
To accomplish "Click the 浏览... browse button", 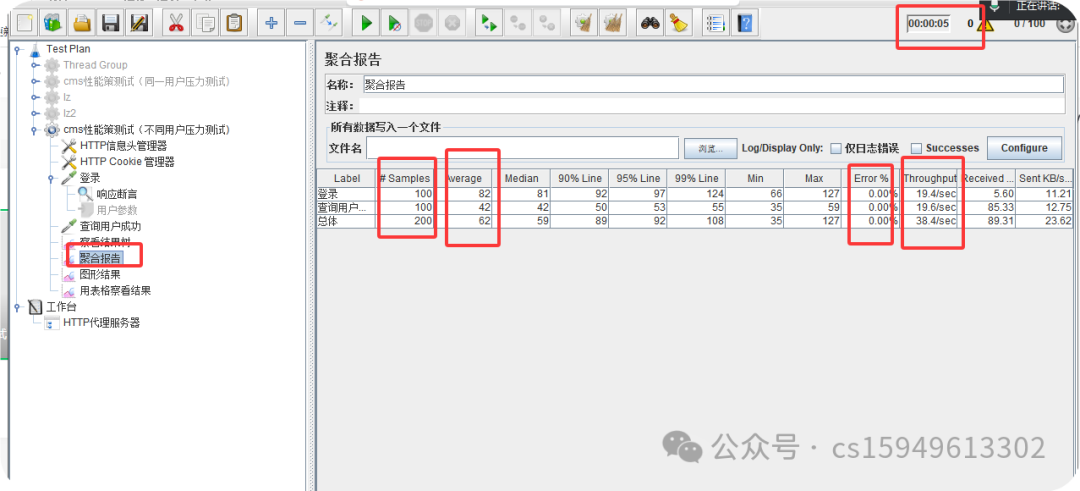I will coord(710,148).
